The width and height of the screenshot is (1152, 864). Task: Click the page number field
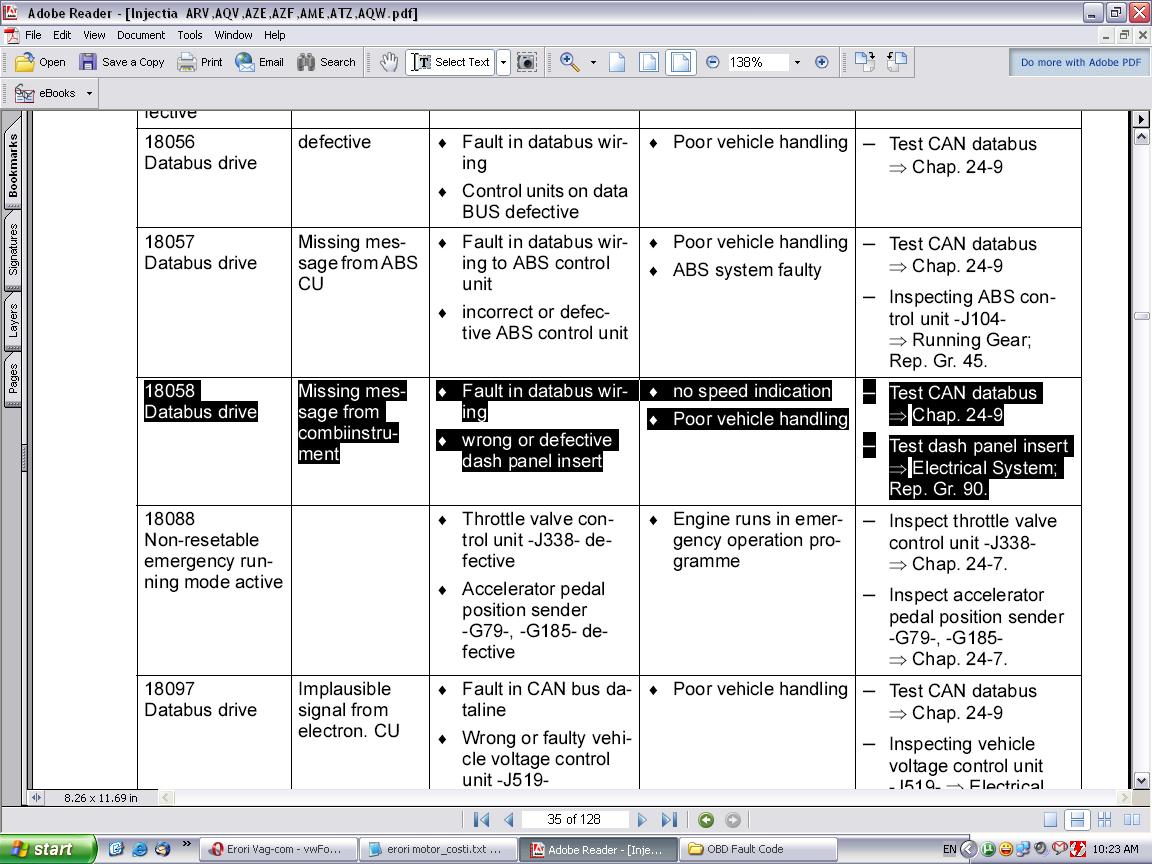[574, 820]
